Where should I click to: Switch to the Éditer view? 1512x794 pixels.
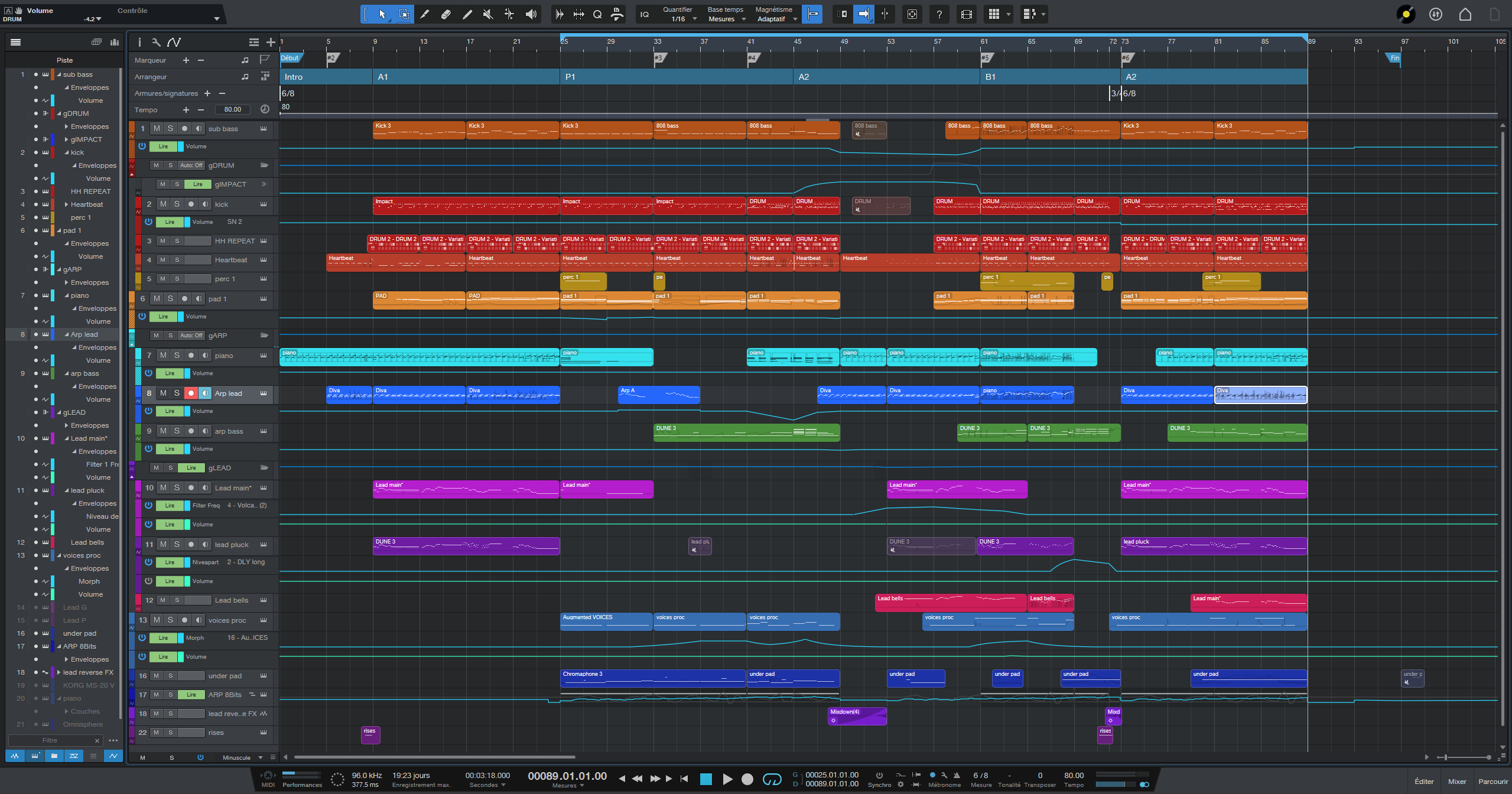1424,782
